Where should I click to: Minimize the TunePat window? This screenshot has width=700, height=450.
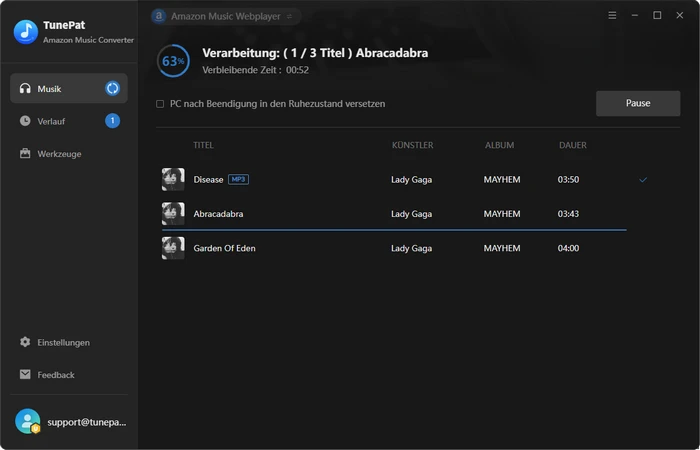pos(634,16)
